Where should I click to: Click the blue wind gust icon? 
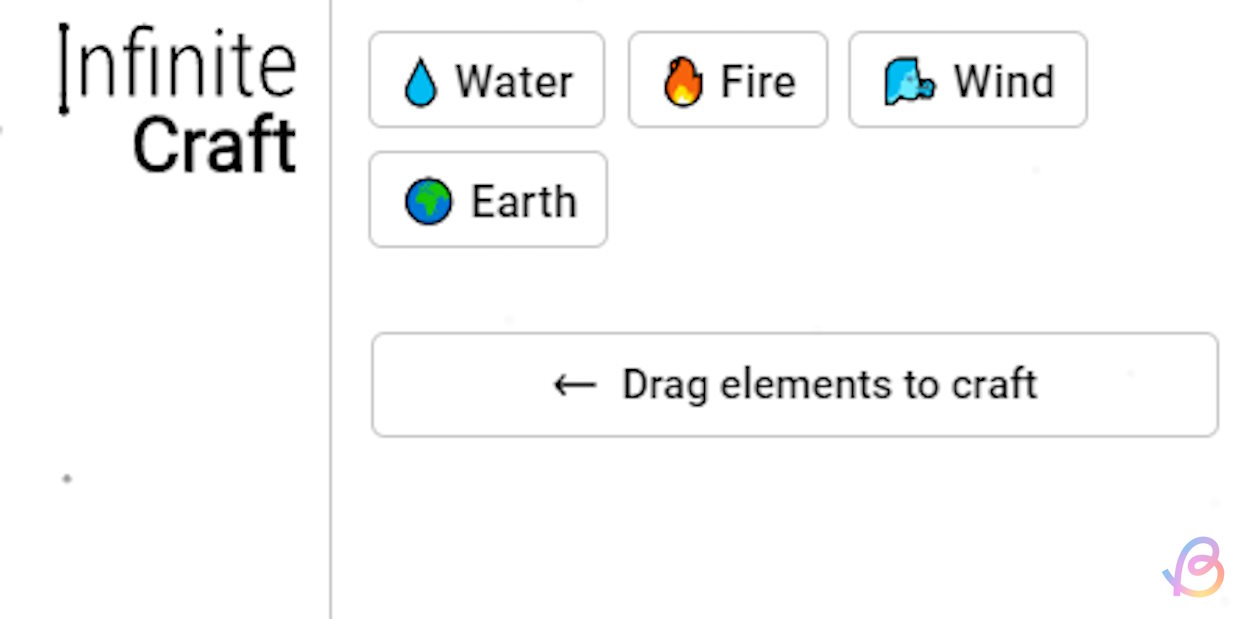pyautogui.click(x=909, y=81)
